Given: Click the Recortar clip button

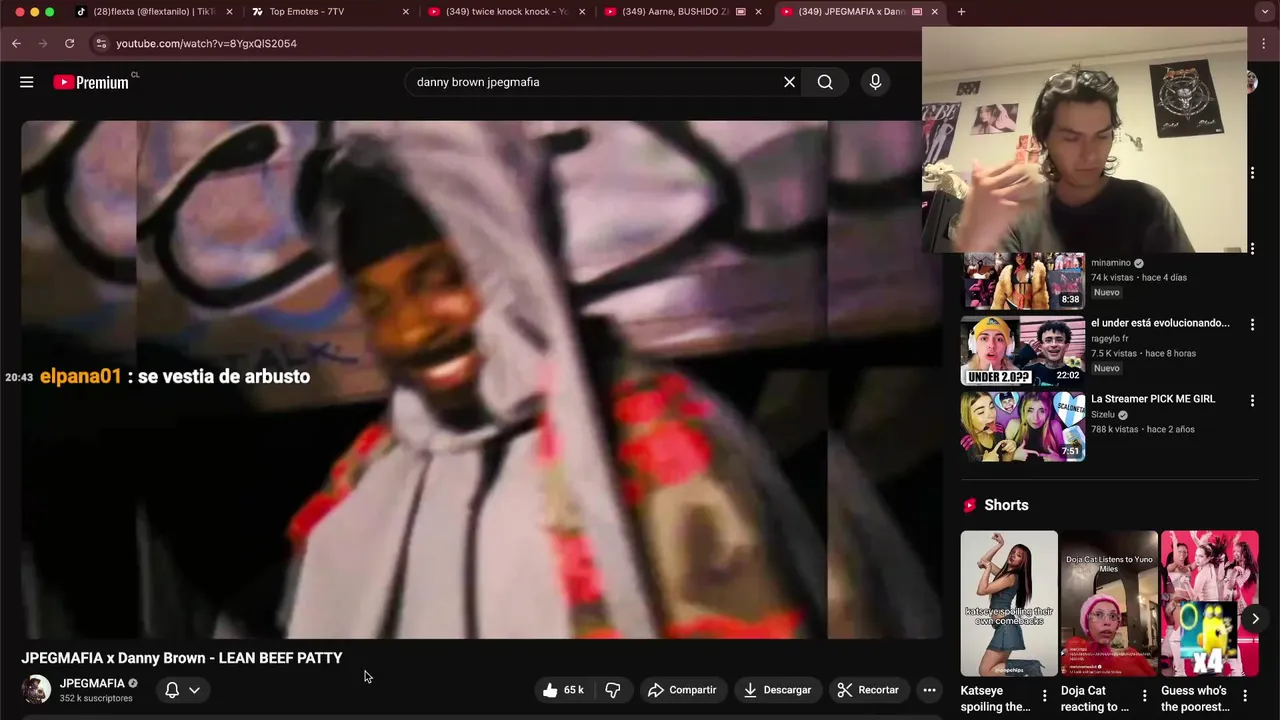Looking at the screenshot, I should coord(868,690).
